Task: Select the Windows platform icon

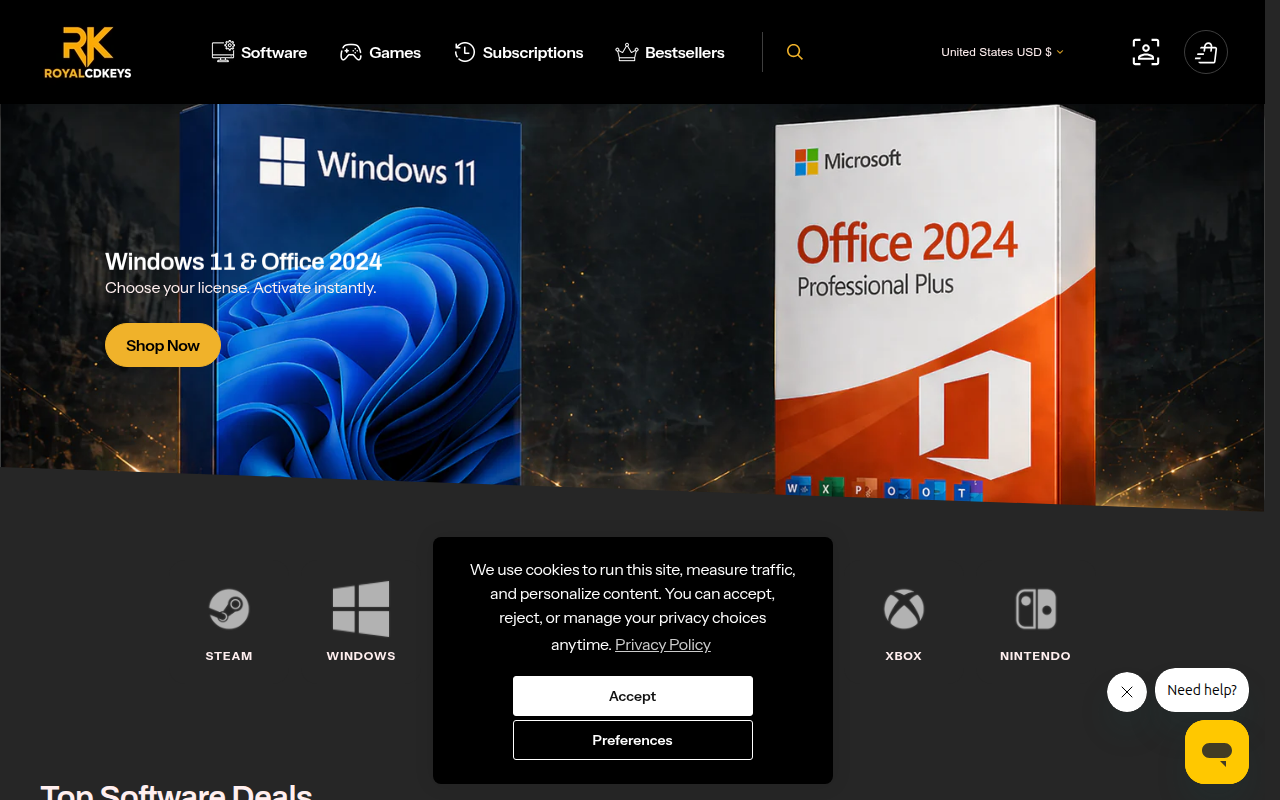Action: [x=361, y=608]
